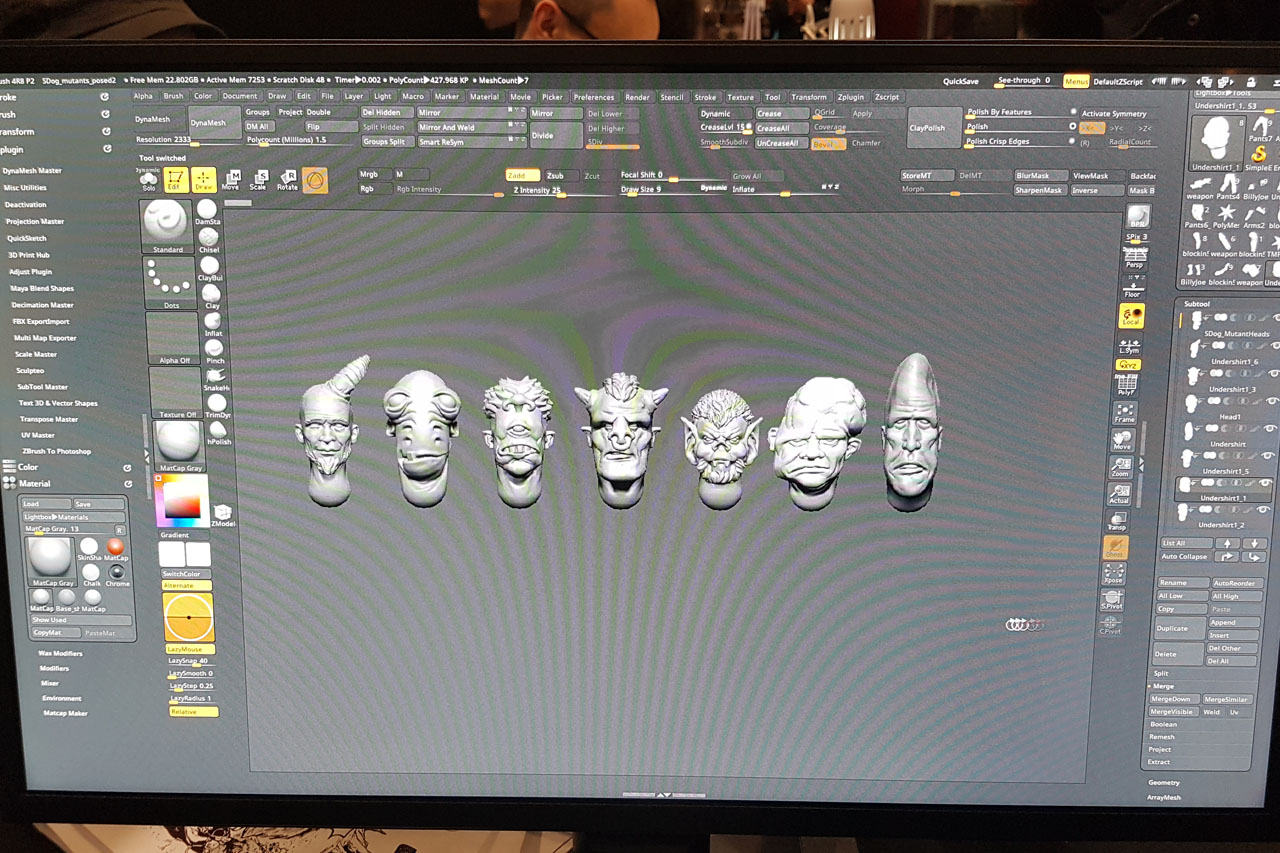Image resolution: width=1280 pixels, height=853 pixels.
Task: Open the Render menu
Action: tap(637, 97)
